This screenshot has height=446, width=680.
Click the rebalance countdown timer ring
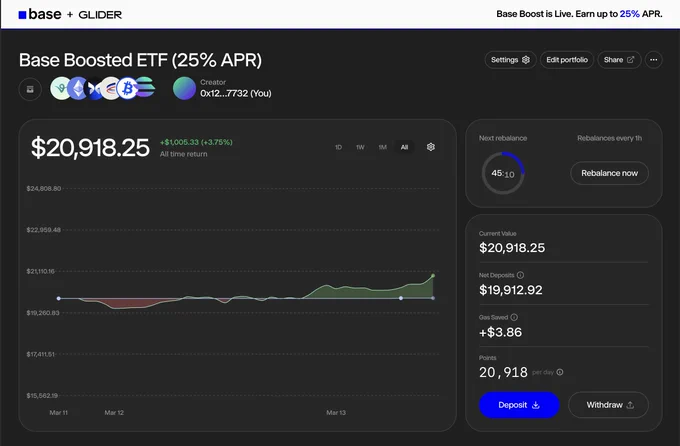pyautogui.click(x=503, y=173)
